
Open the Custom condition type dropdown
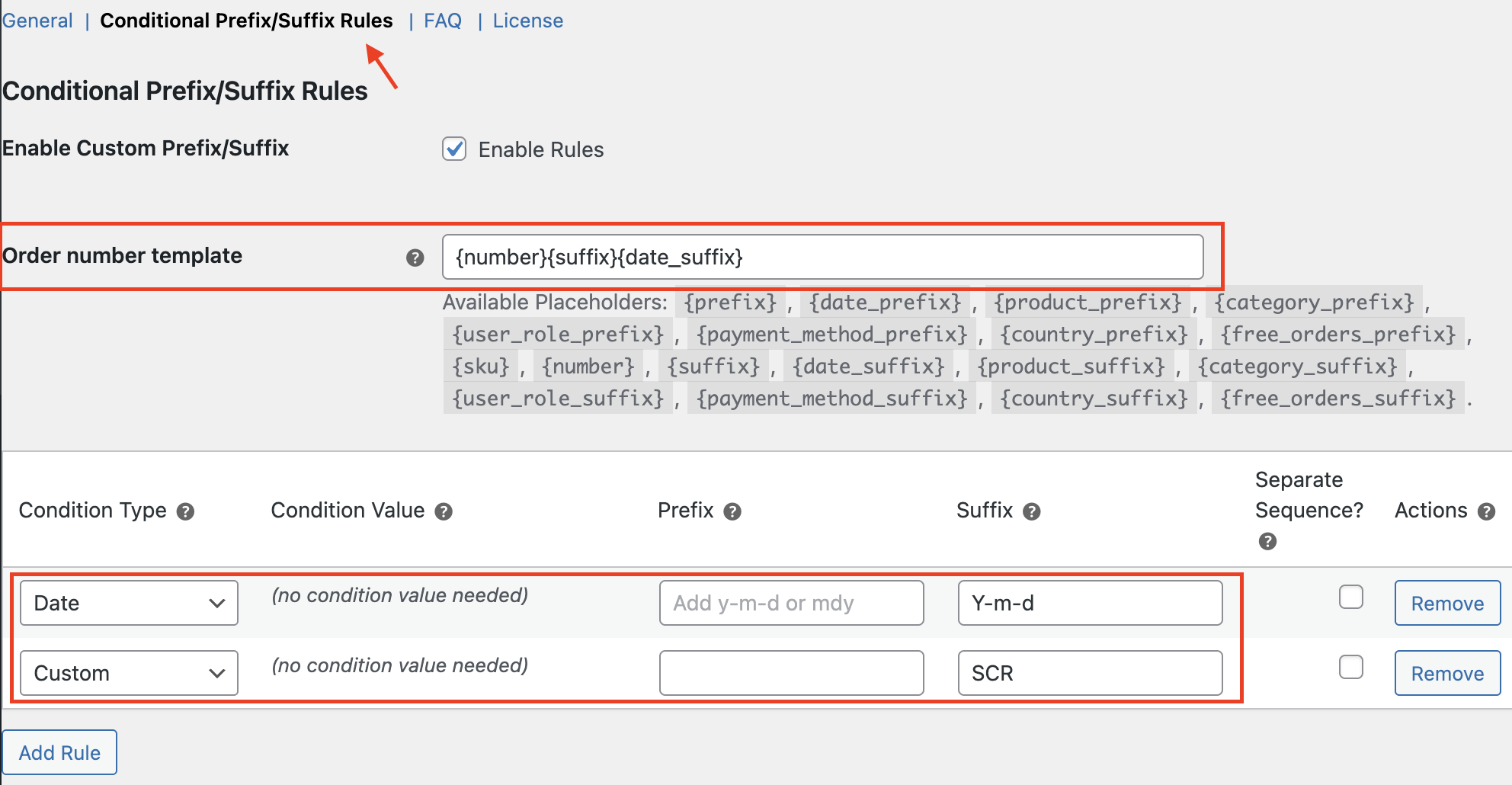[129, 673]
